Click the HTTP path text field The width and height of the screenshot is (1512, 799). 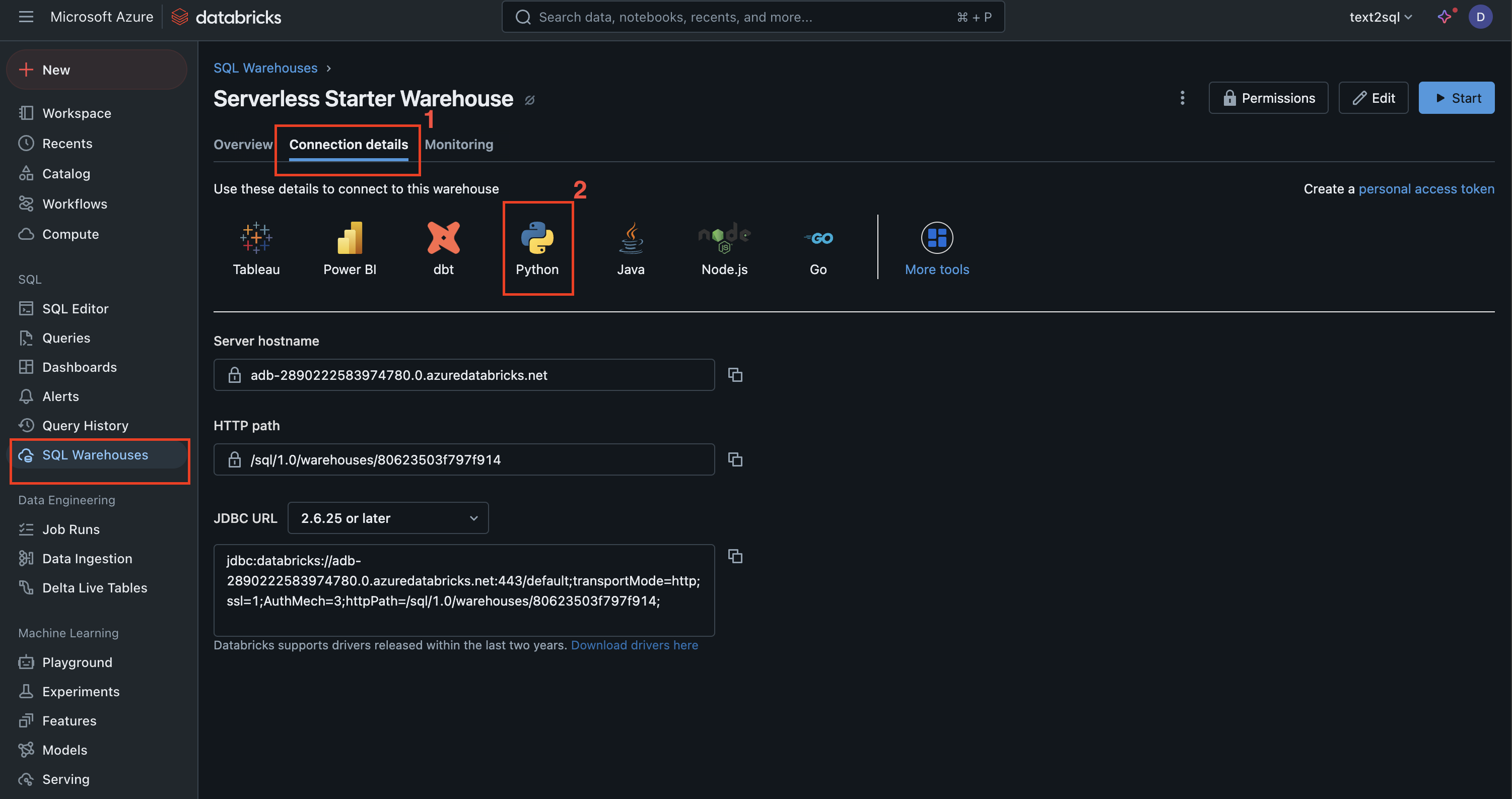pyautogui.click(x=464, y=459)
